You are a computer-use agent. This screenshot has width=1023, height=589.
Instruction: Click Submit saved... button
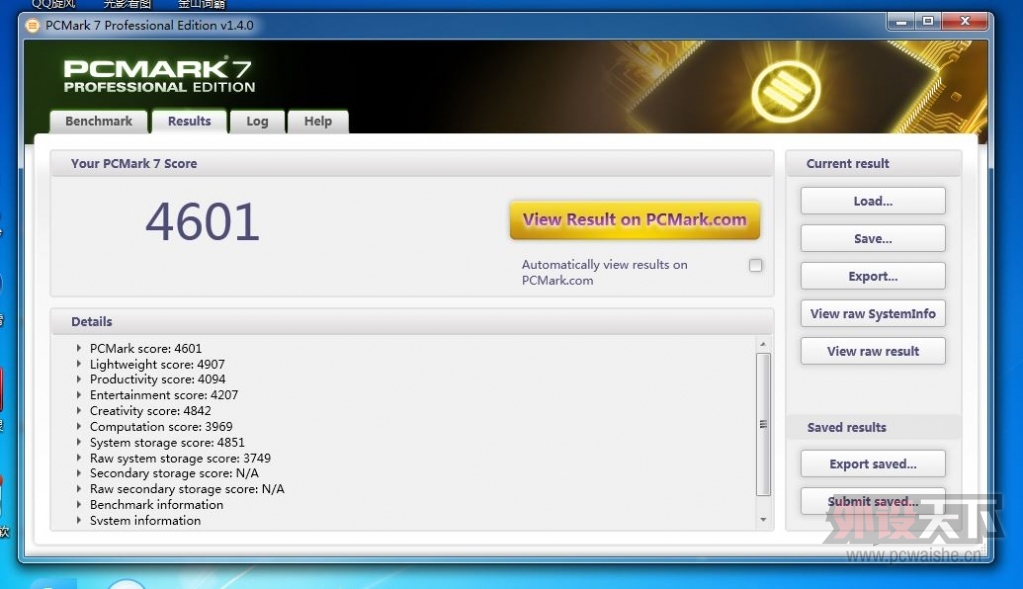coord(873,501)
